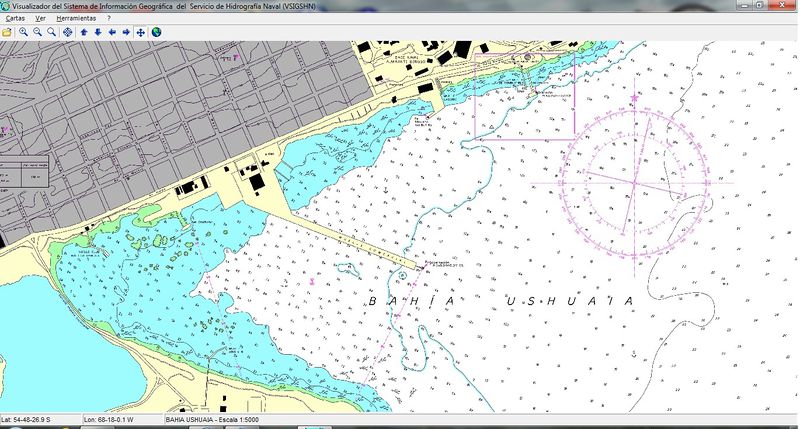Click the center of the magenta compass rose
This screenshot has width=800, height=429.
point(635,184)
